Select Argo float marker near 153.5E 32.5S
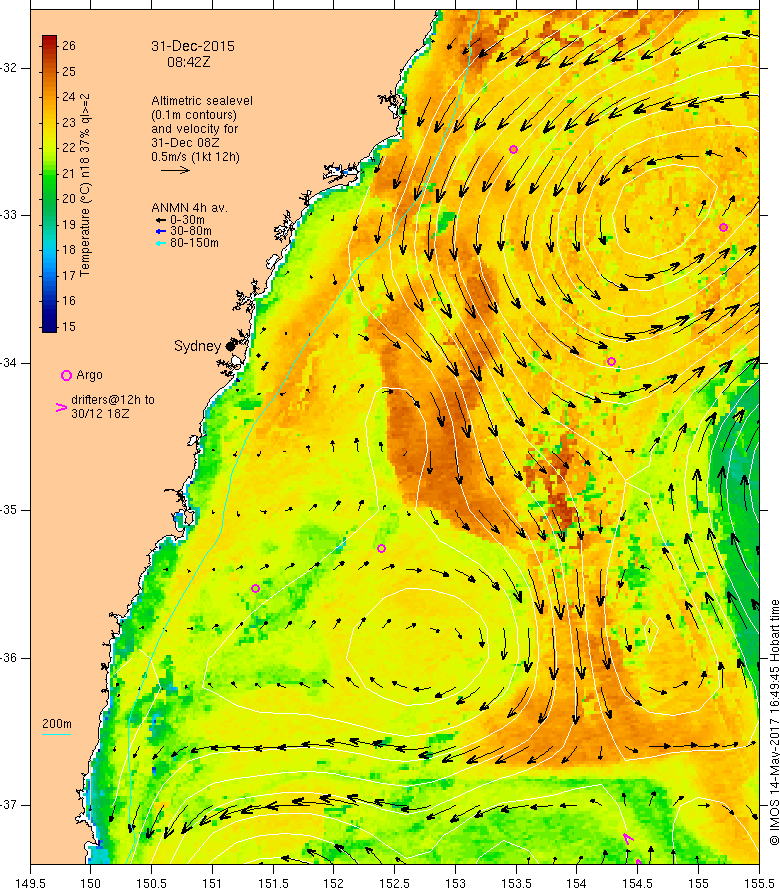This screenshot has height=890, width=780. point(513,150)
